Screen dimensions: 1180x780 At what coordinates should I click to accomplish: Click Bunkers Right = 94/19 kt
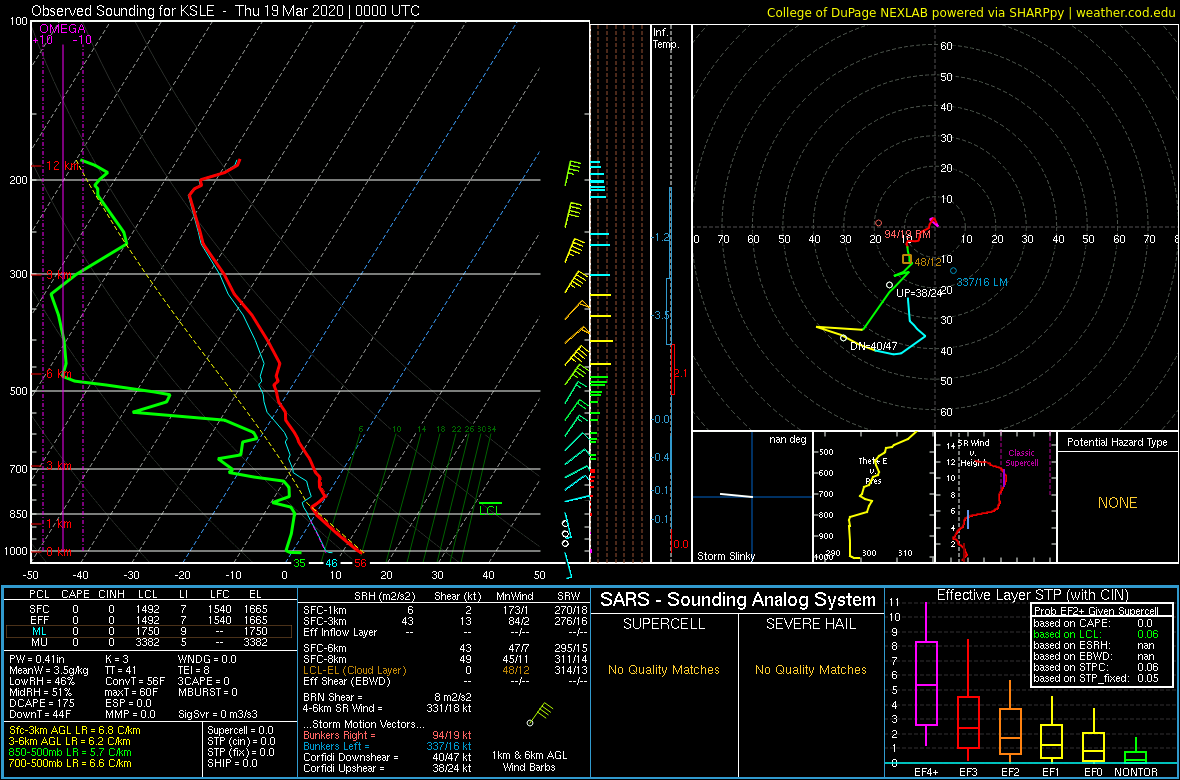[x=387, y=734]
